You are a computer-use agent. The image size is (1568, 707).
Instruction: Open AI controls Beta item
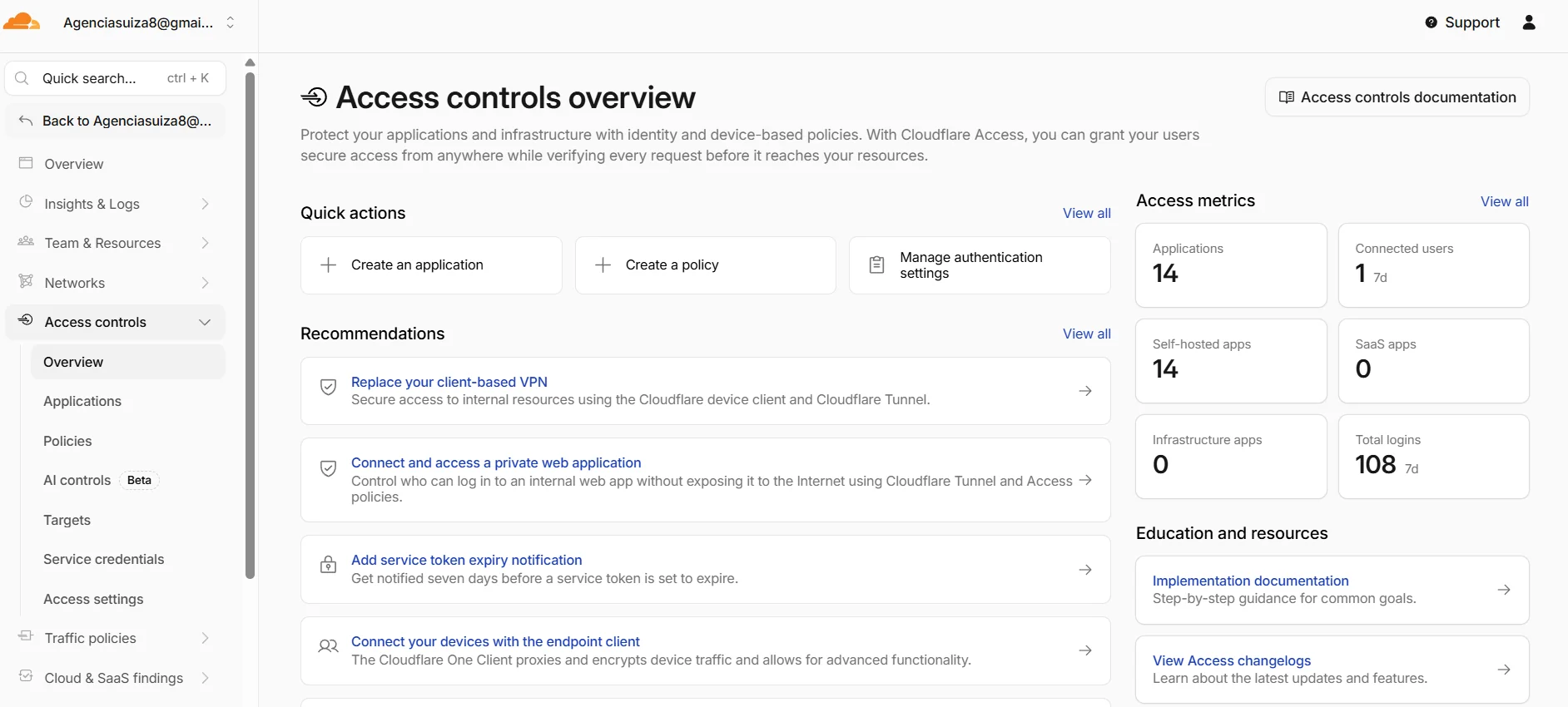(101, 480)
